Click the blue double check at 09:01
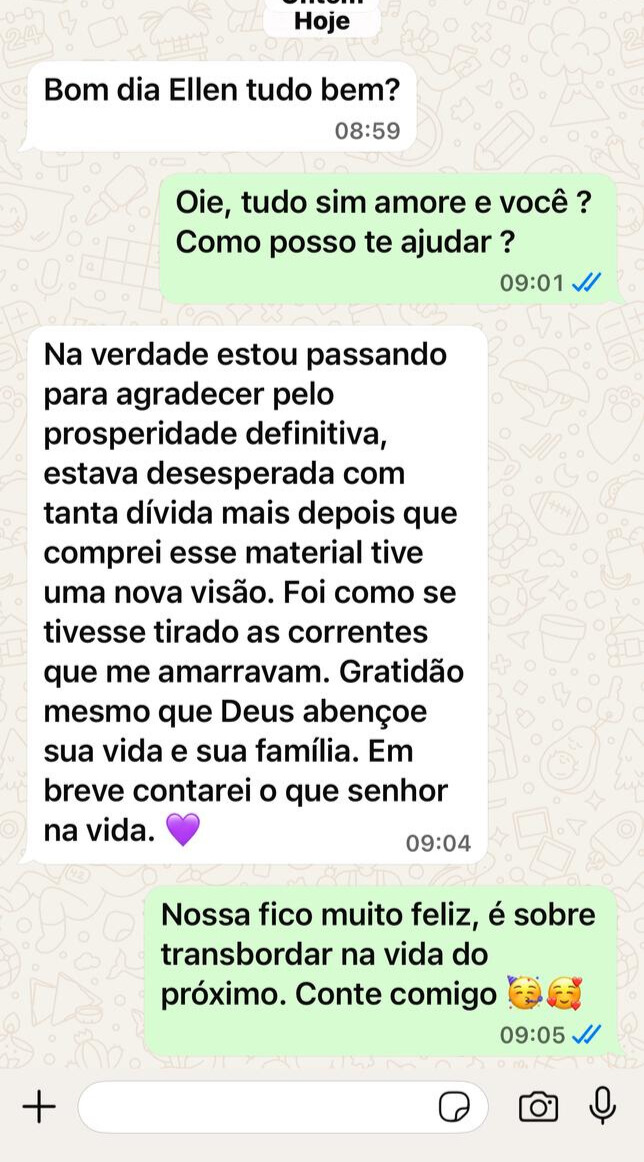 (586, 282)
